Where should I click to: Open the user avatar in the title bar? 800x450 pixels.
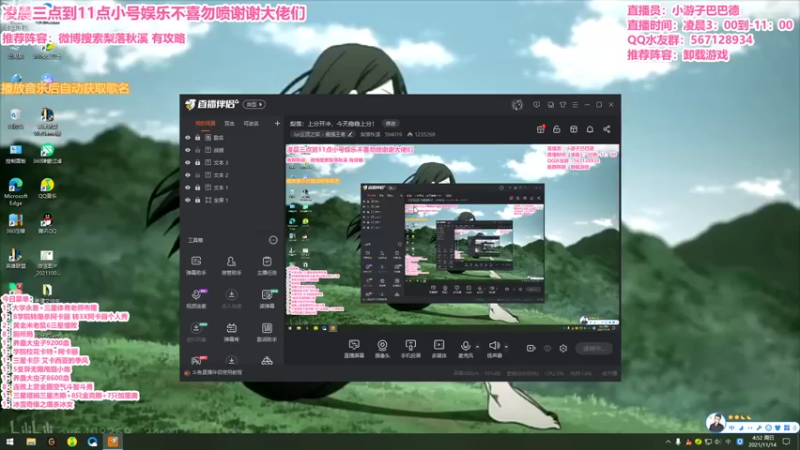(517, 105)
